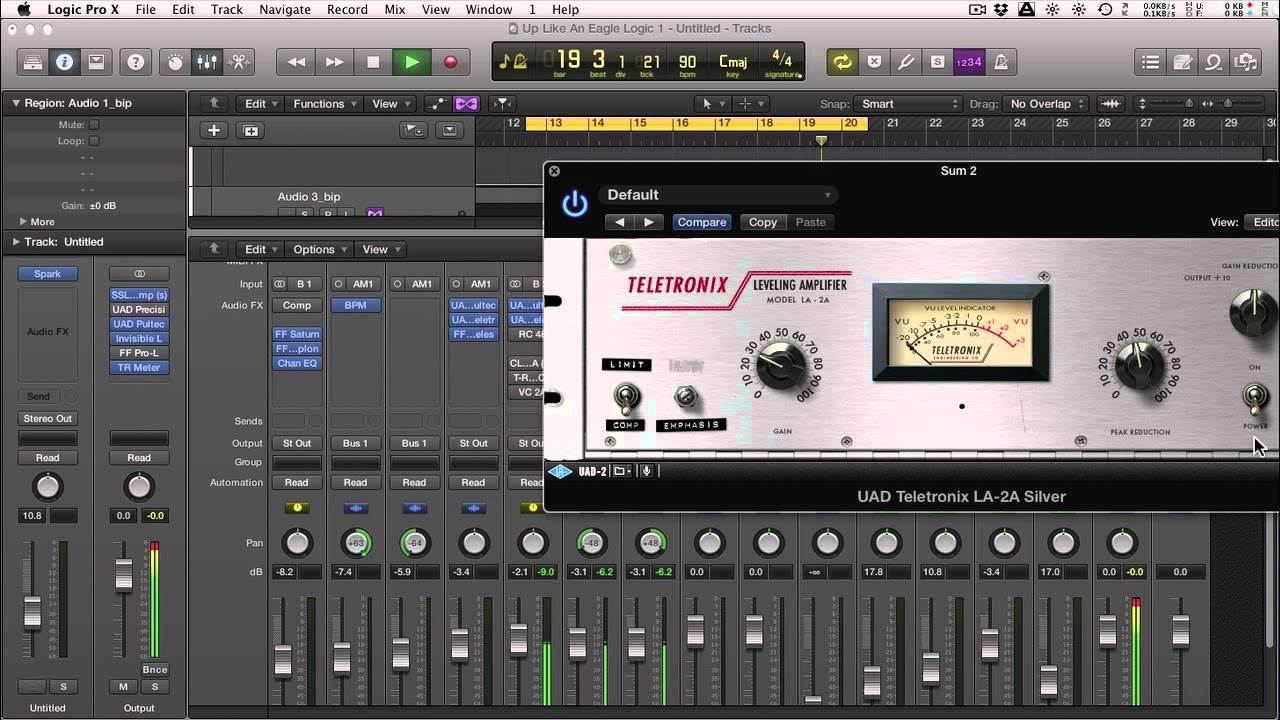Open the Record menu
This screenshot has width=1280, height=720.
(347, 9)
